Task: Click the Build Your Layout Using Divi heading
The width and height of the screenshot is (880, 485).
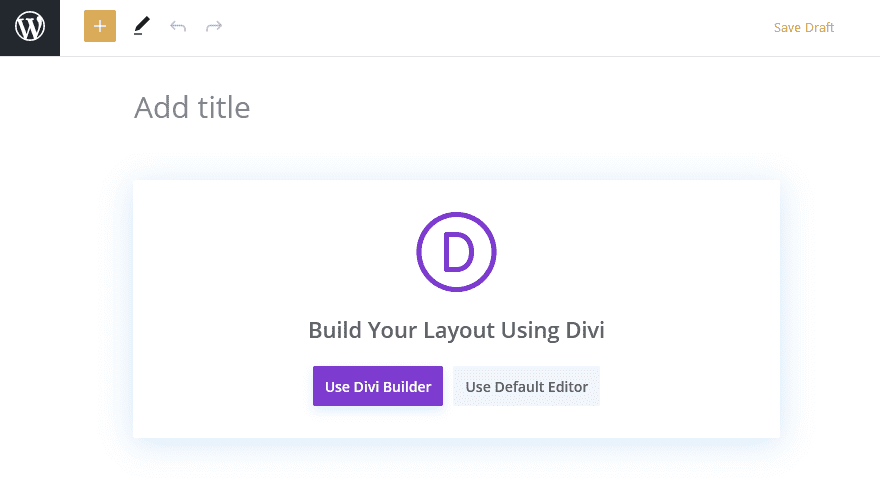Action: click(x=456, y=330)
